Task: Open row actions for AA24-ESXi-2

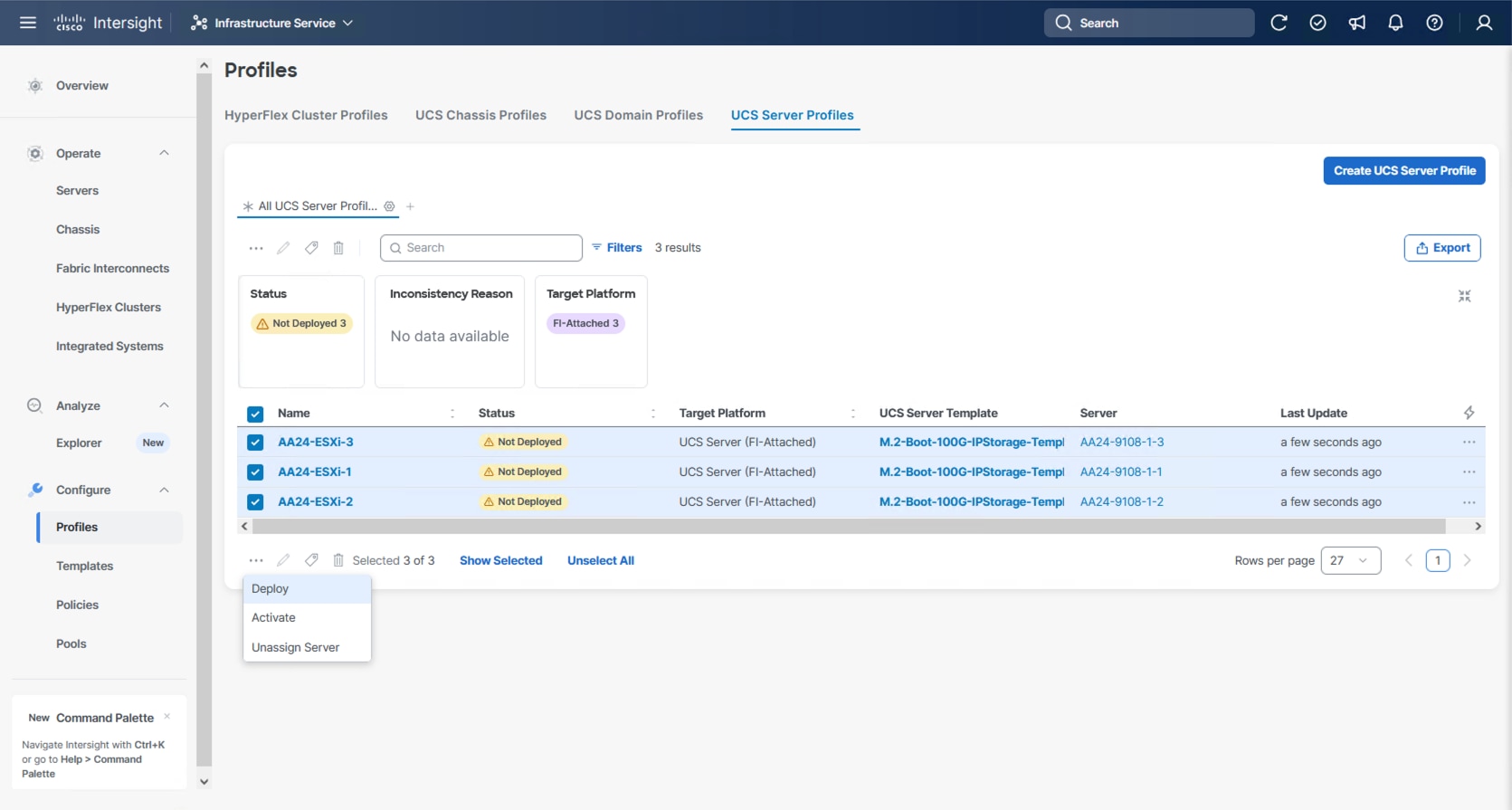Action: point(1469,501)
